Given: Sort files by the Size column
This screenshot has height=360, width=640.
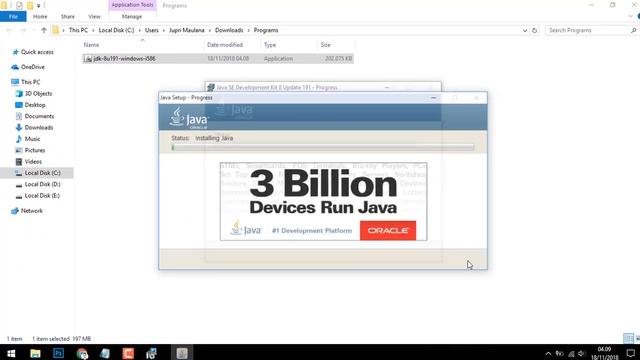Looking at the screenshot, I should click(325, 45).
